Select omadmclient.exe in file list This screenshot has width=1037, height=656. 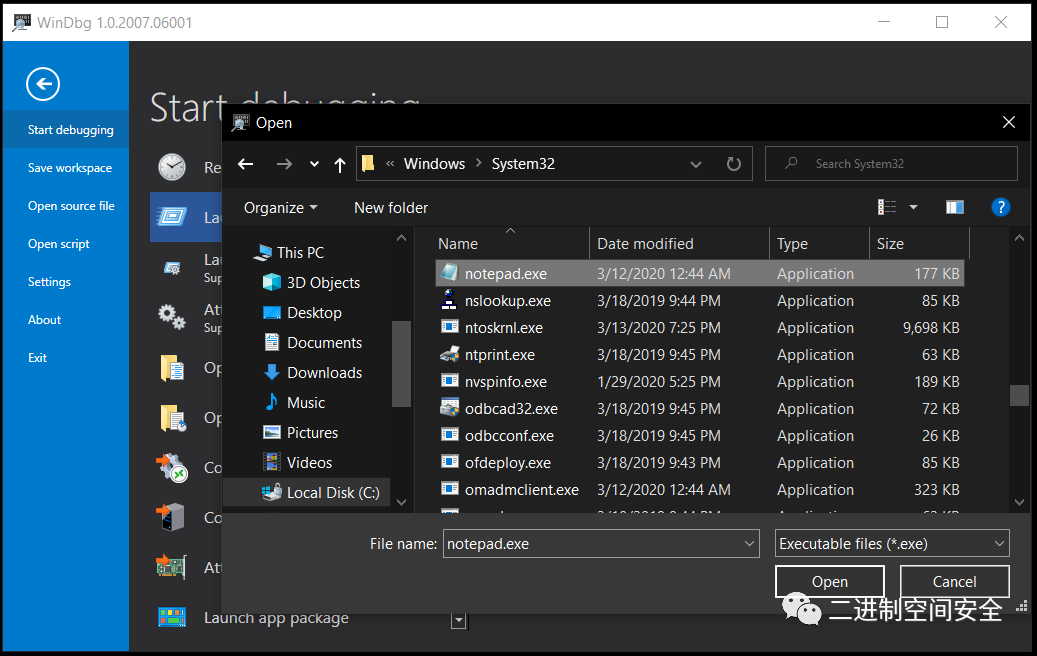pos(700,490)
